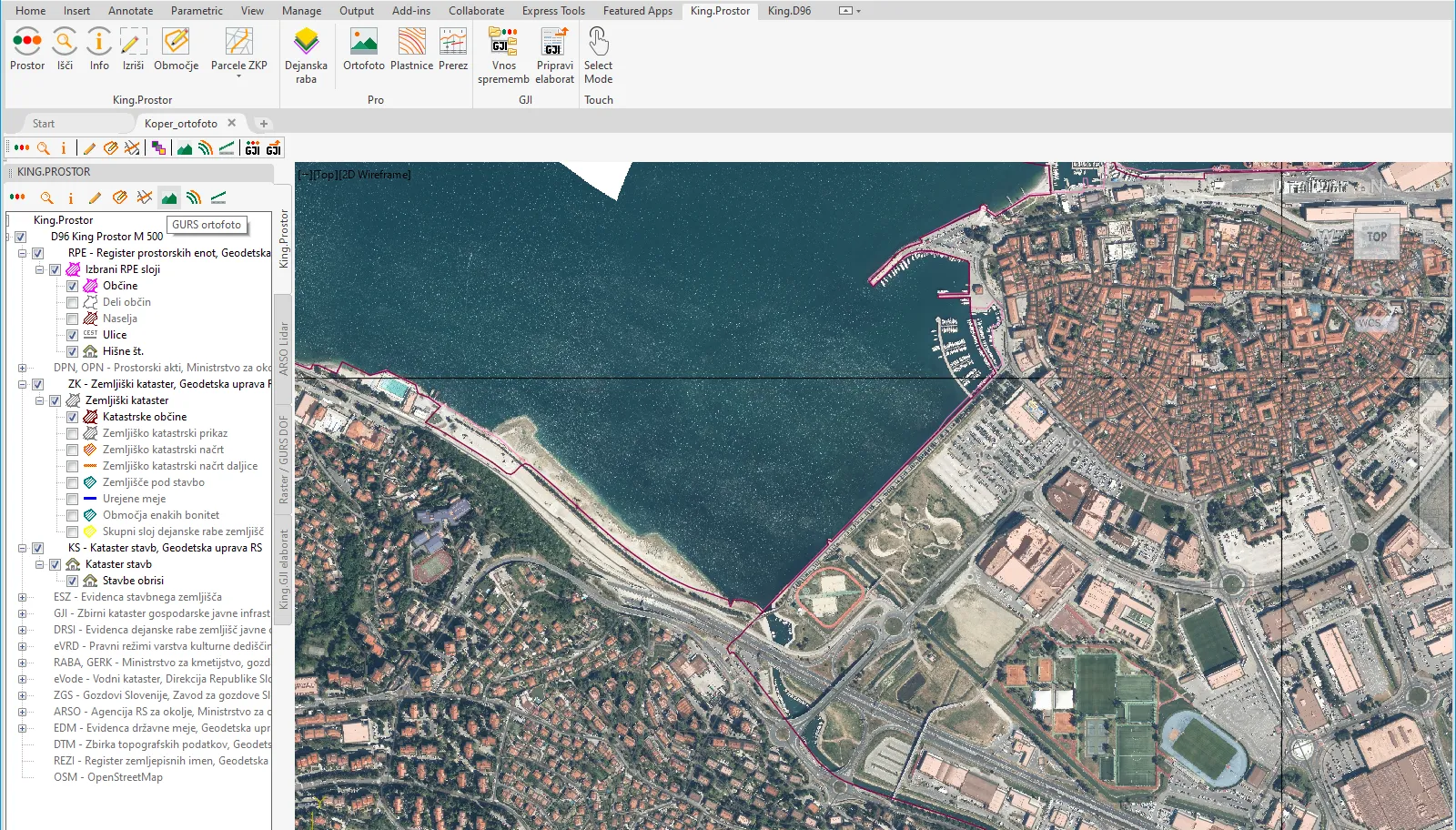Click the TOP face of view cube
The image size is (1456, 830).
(x=1376, y=237)
